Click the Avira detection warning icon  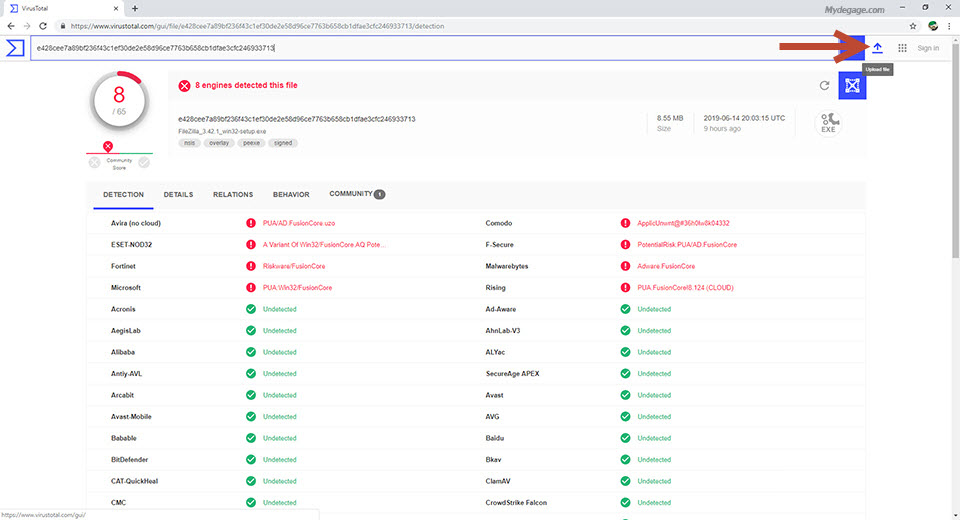(x=251, y=223)
